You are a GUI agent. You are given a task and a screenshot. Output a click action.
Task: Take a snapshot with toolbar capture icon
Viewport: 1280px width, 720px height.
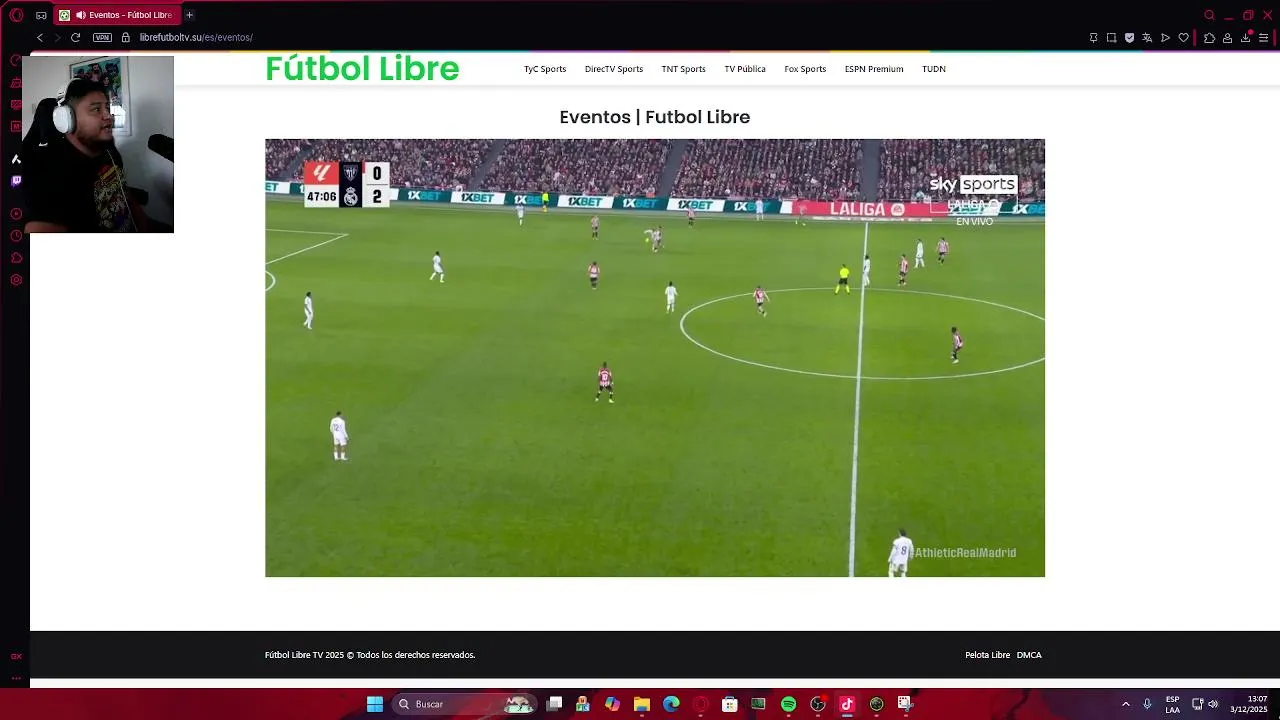pyautogui.click(x=1111, y=38)
